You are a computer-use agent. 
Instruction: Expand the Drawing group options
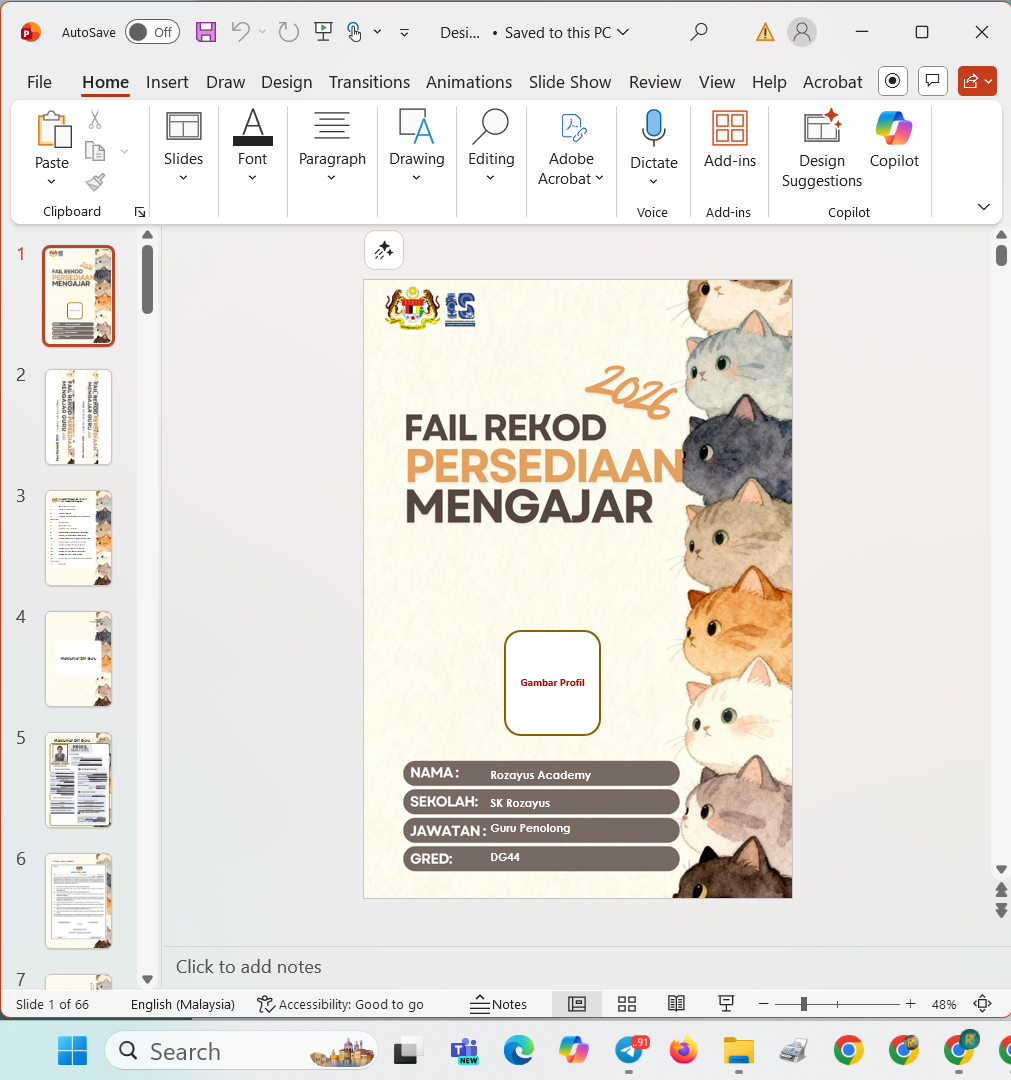[x=416, y=176]
